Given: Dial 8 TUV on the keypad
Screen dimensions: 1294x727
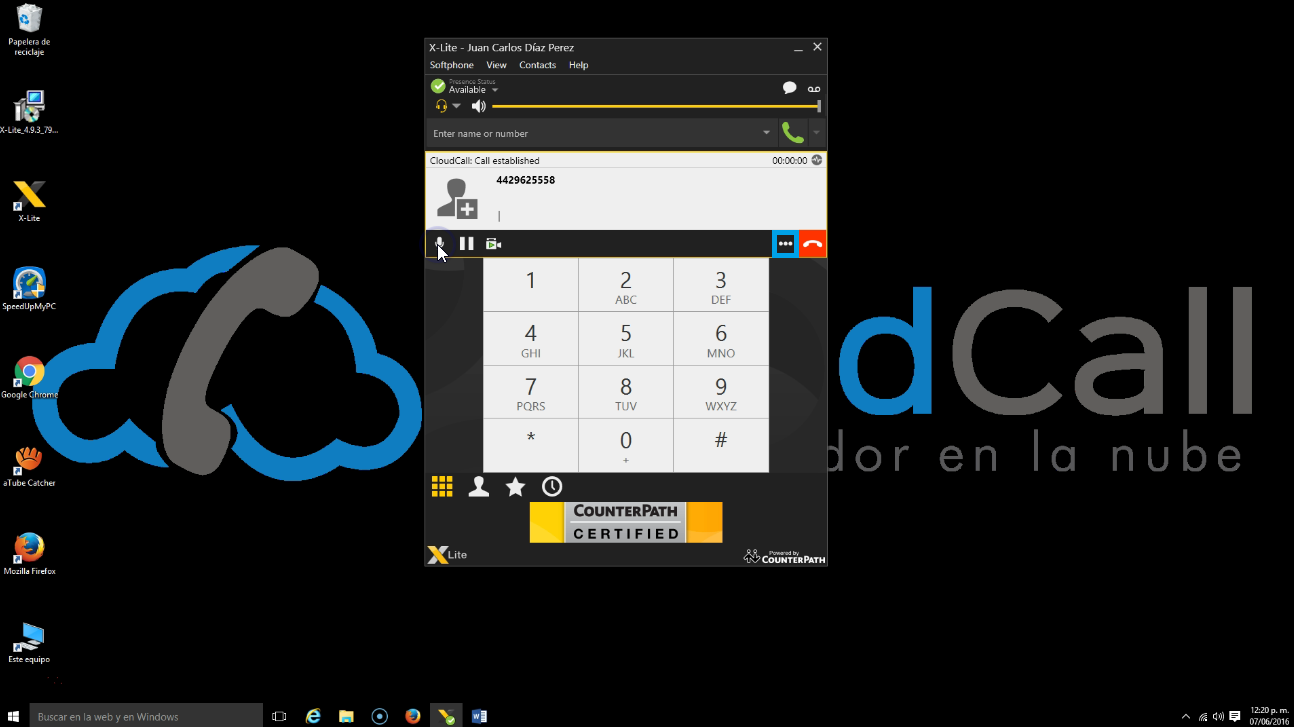Looking at the screenshot, I should point(626,391).
